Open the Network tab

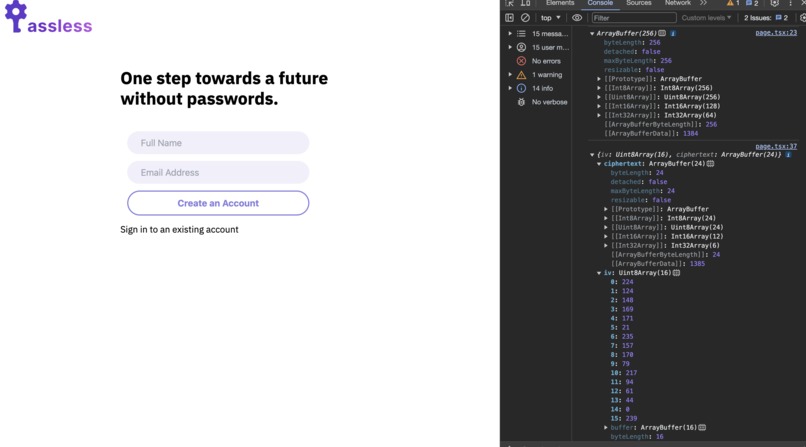(677, 3)
